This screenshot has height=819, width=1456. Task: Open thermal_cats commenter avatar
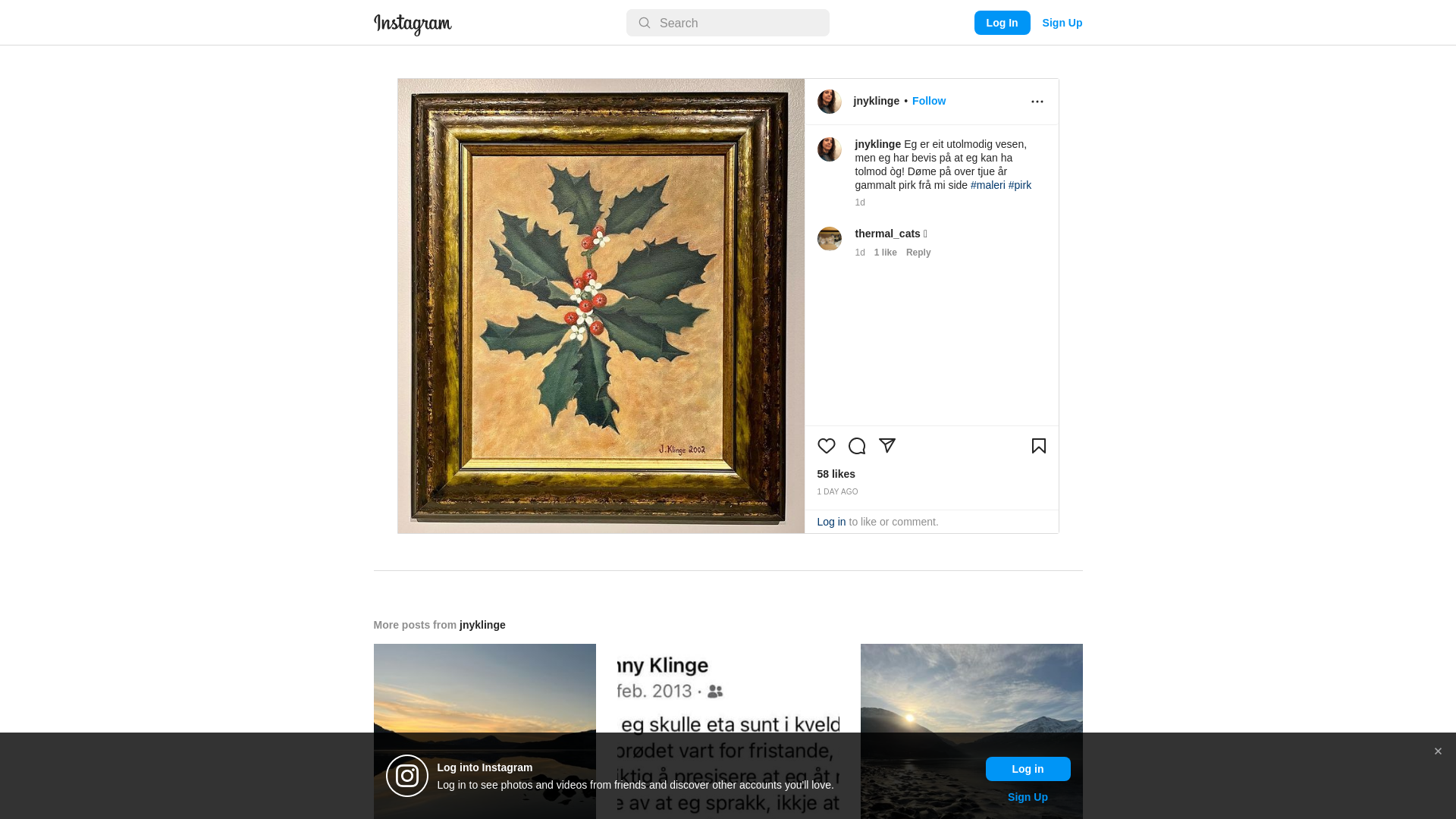830,239
